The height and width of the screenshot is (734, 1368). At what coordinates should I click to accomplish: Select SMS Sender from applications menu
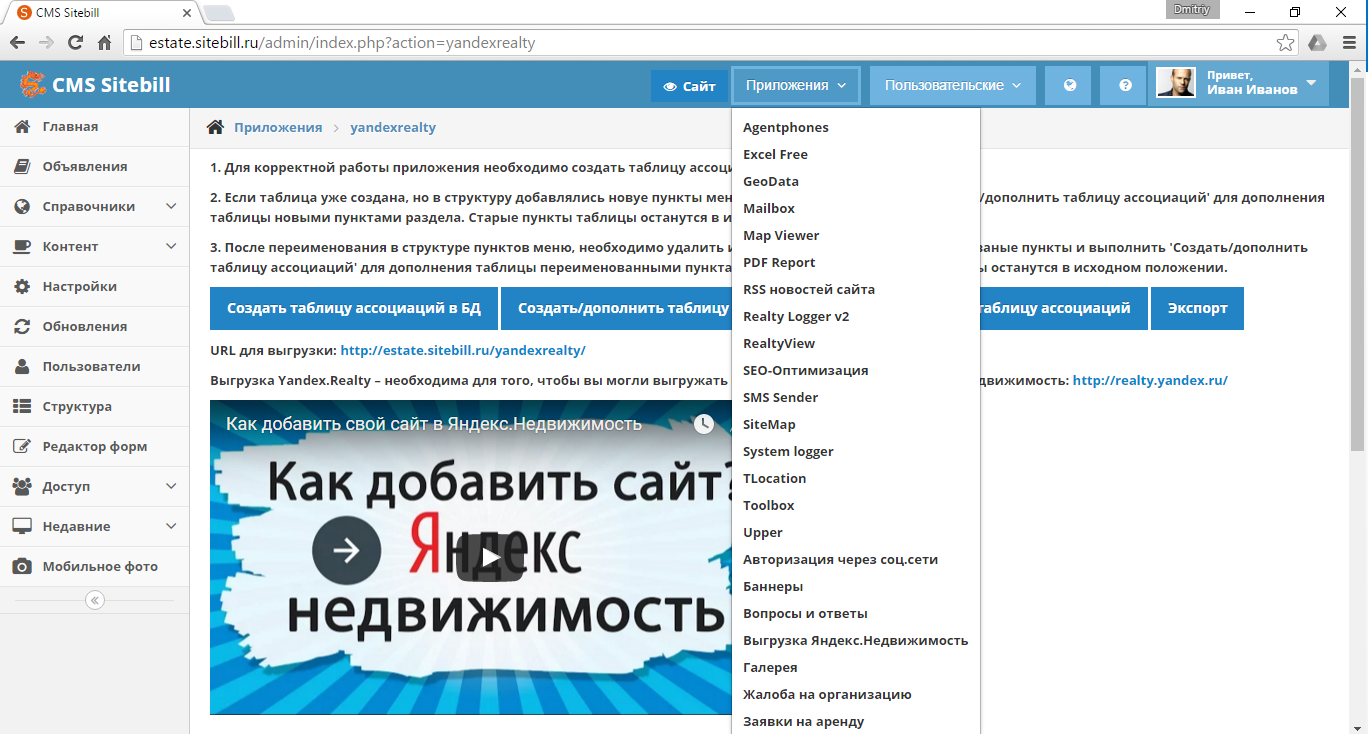coord(780,397)
